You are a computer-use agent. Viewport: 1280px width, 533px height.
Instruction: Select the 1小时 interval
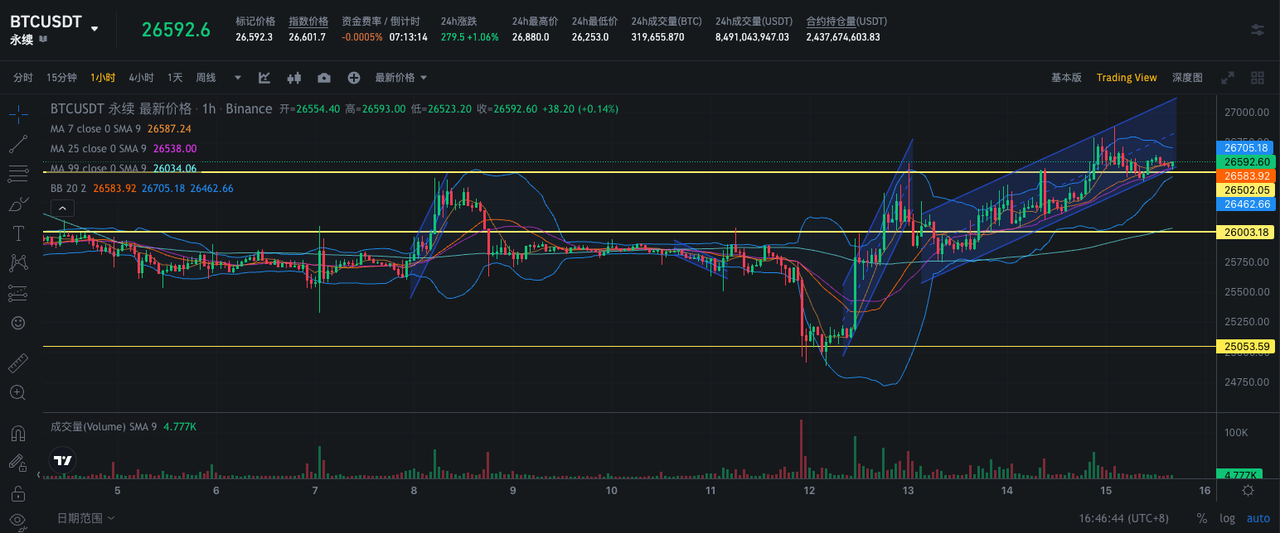coord(102,78)
